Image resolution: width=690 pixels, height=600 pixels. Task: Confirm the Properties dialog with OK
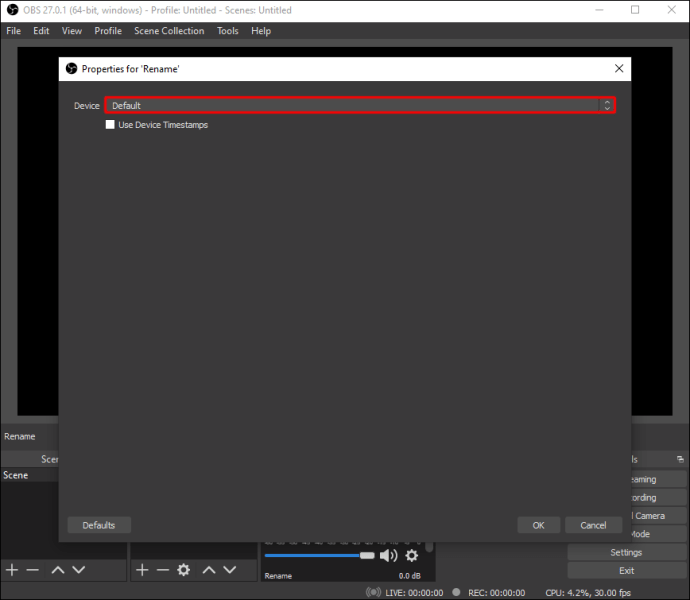click(x=539, y=525)
